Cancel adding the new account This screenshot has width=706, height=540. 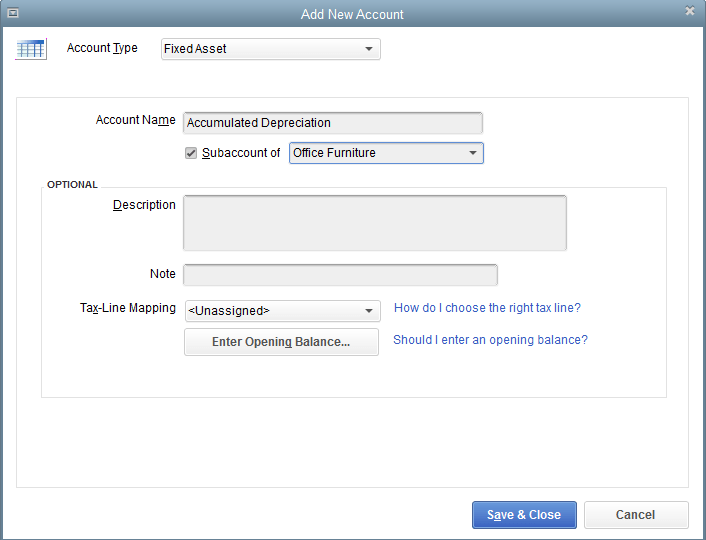click(x=636, y=515)
